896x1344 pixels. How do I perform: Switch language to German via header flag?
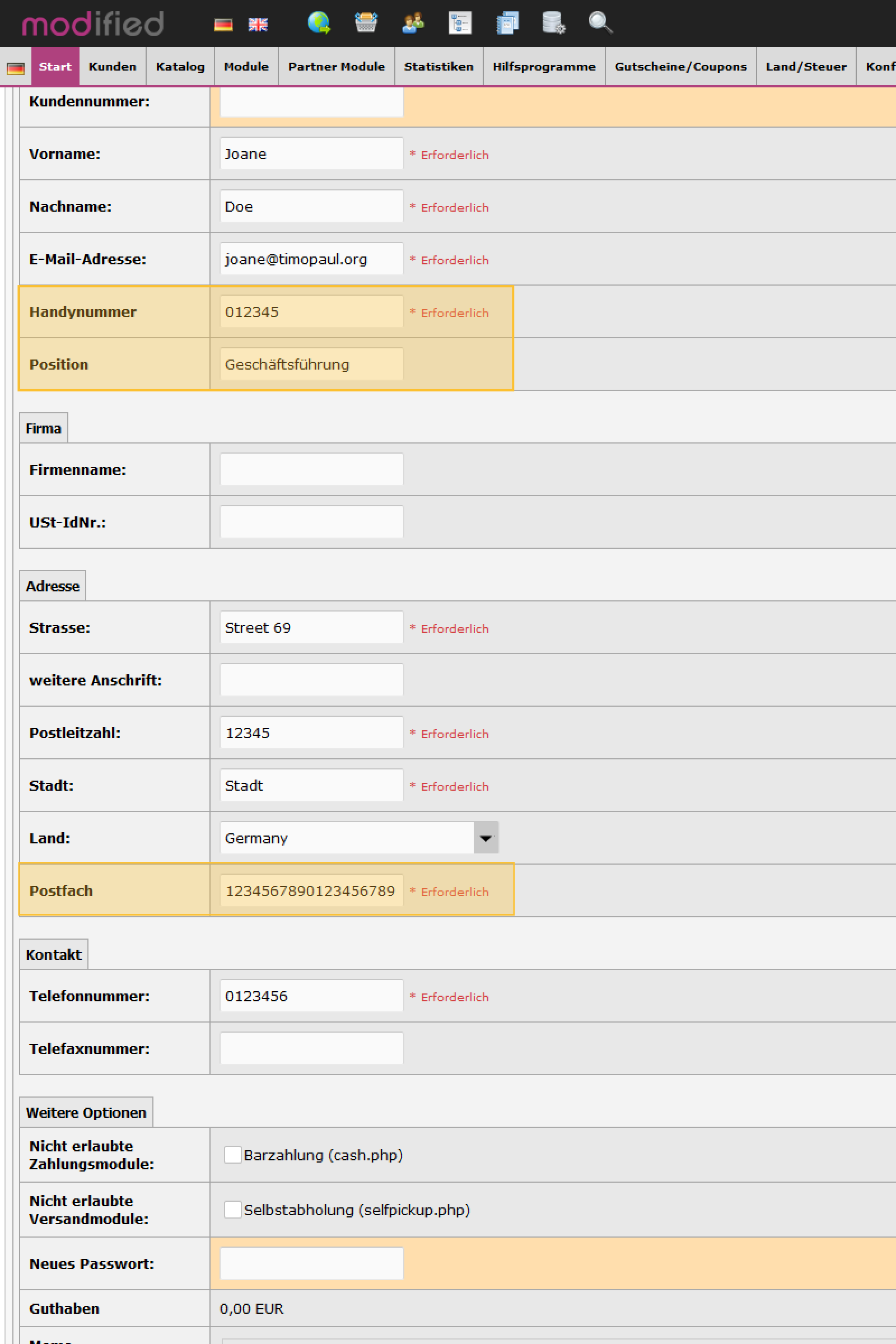point(223,25)
